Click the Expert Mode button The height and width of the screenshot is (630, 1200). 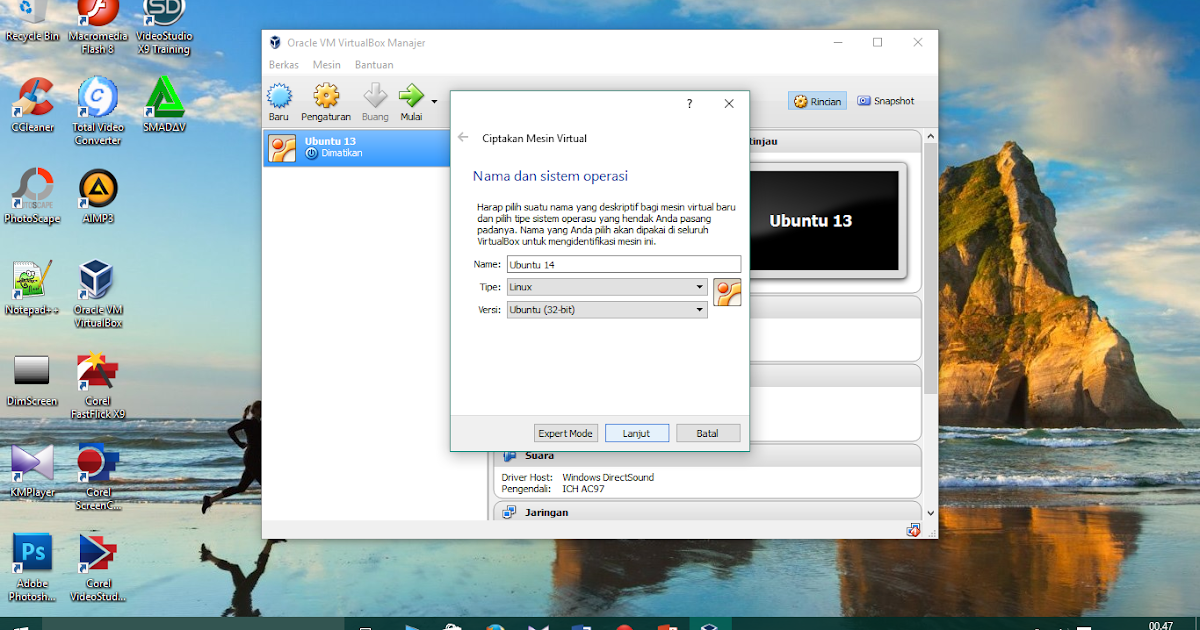coord(566,433)
